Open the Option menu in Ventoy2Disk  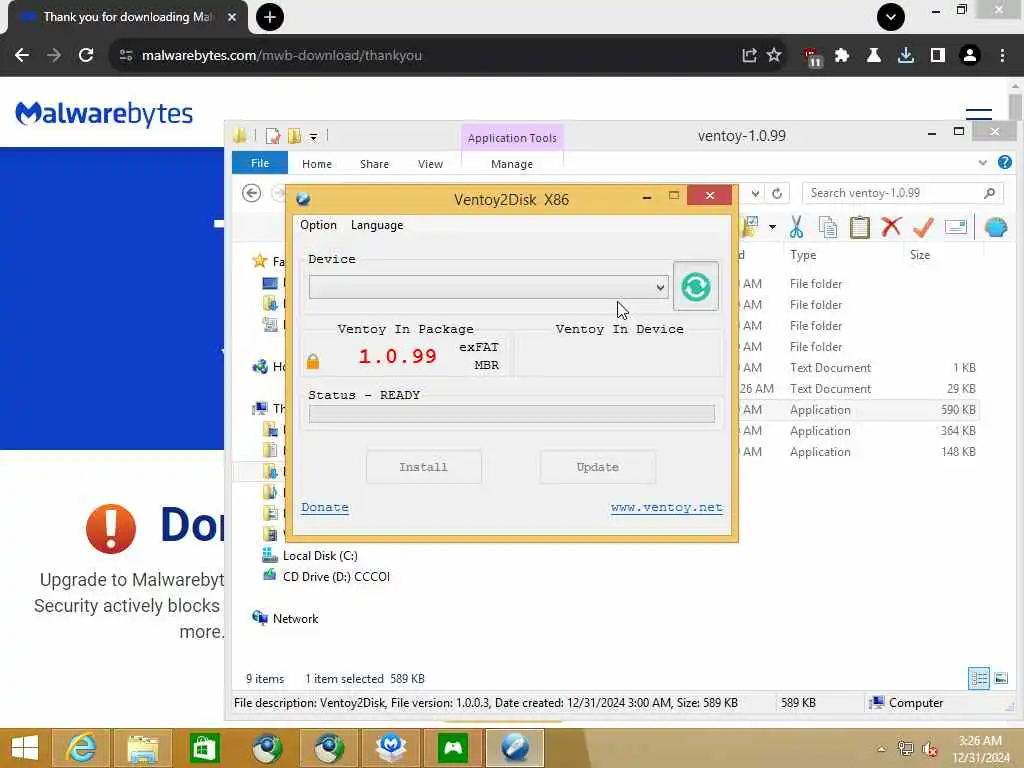coord(318,225)
